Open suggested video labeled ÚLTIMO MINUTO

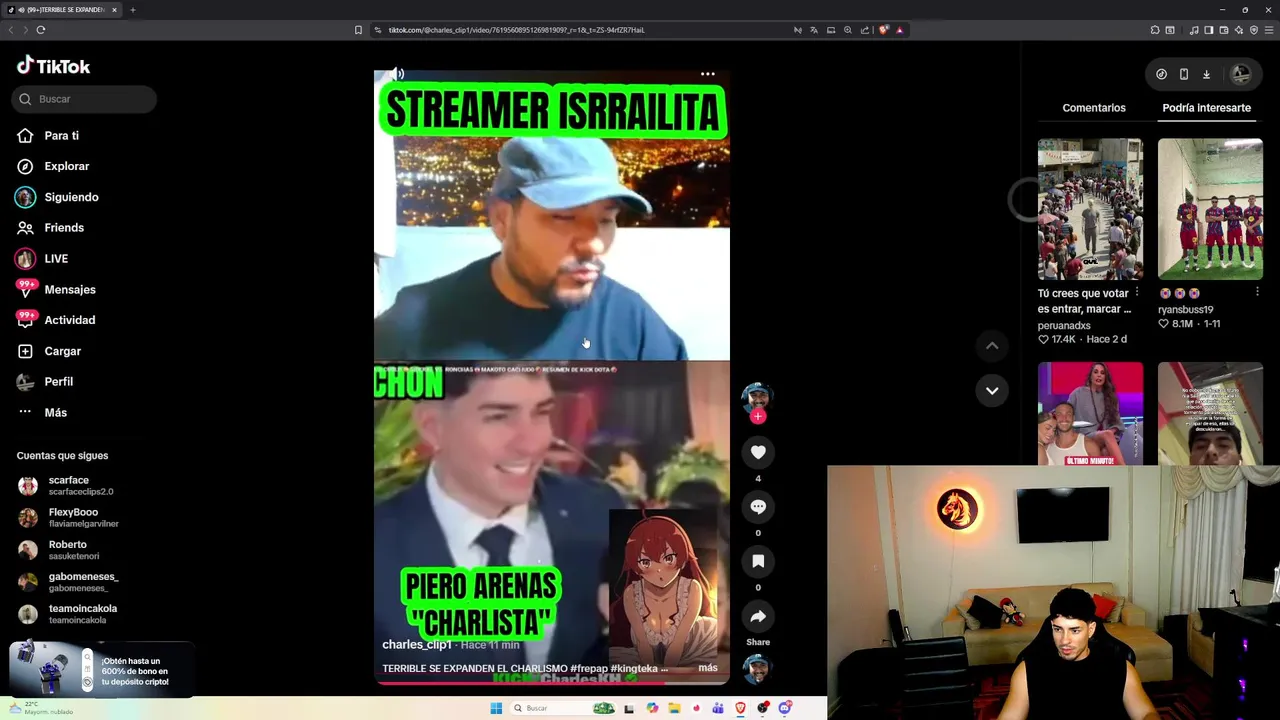(x=1090, y=414)
